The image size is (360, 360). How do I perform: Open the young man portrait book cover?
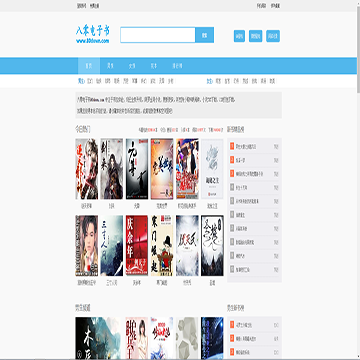87,245
